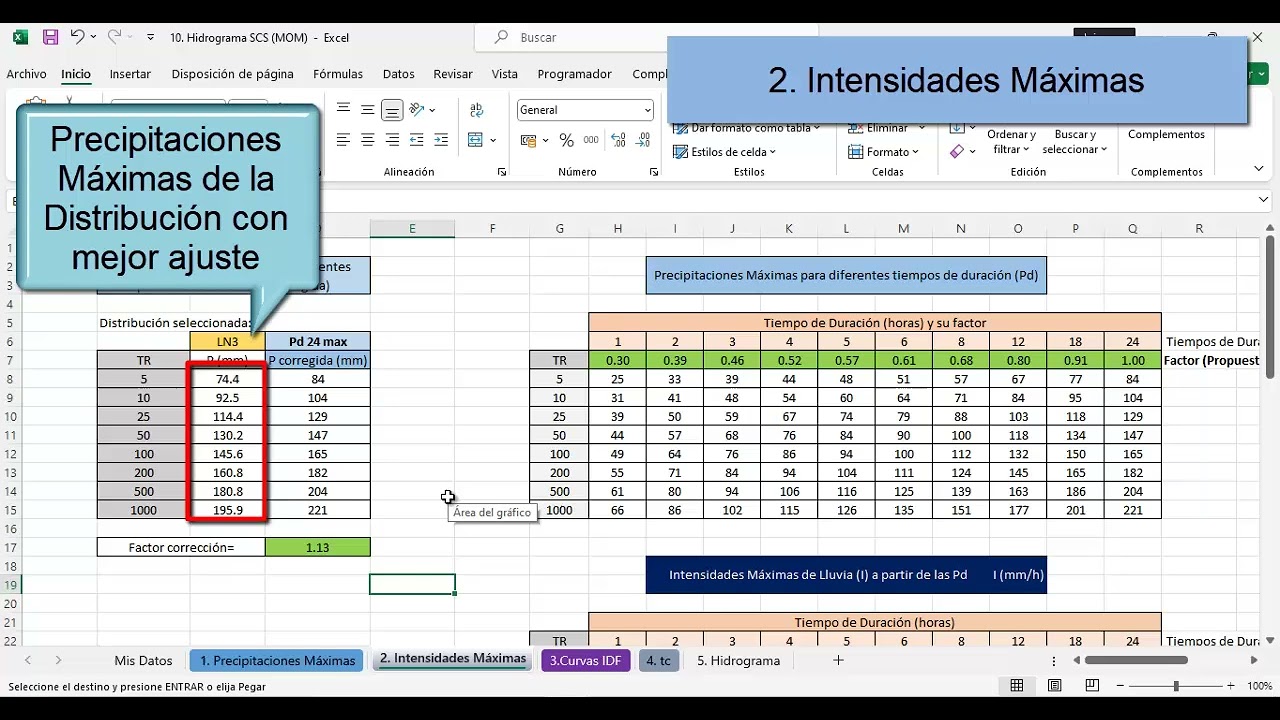Apply middle vertical alignment
Image resolution: width=1280 pixels, height=720 pixels.
pos(368,110)
